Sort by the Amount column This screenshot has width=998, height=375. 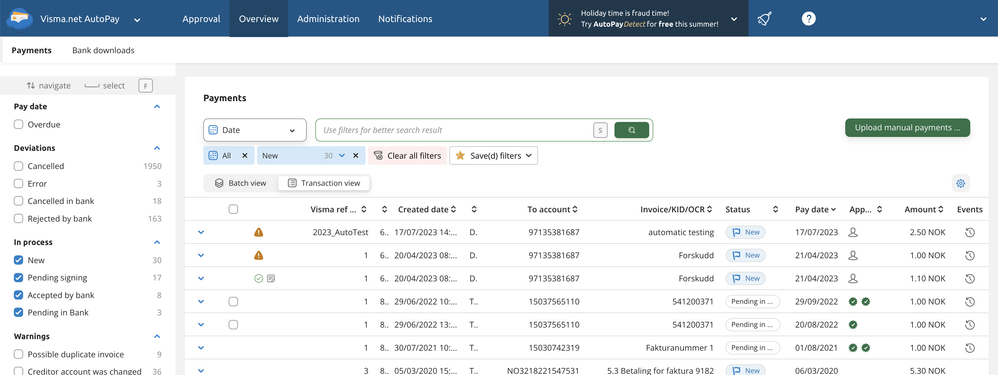pos(924,209)
